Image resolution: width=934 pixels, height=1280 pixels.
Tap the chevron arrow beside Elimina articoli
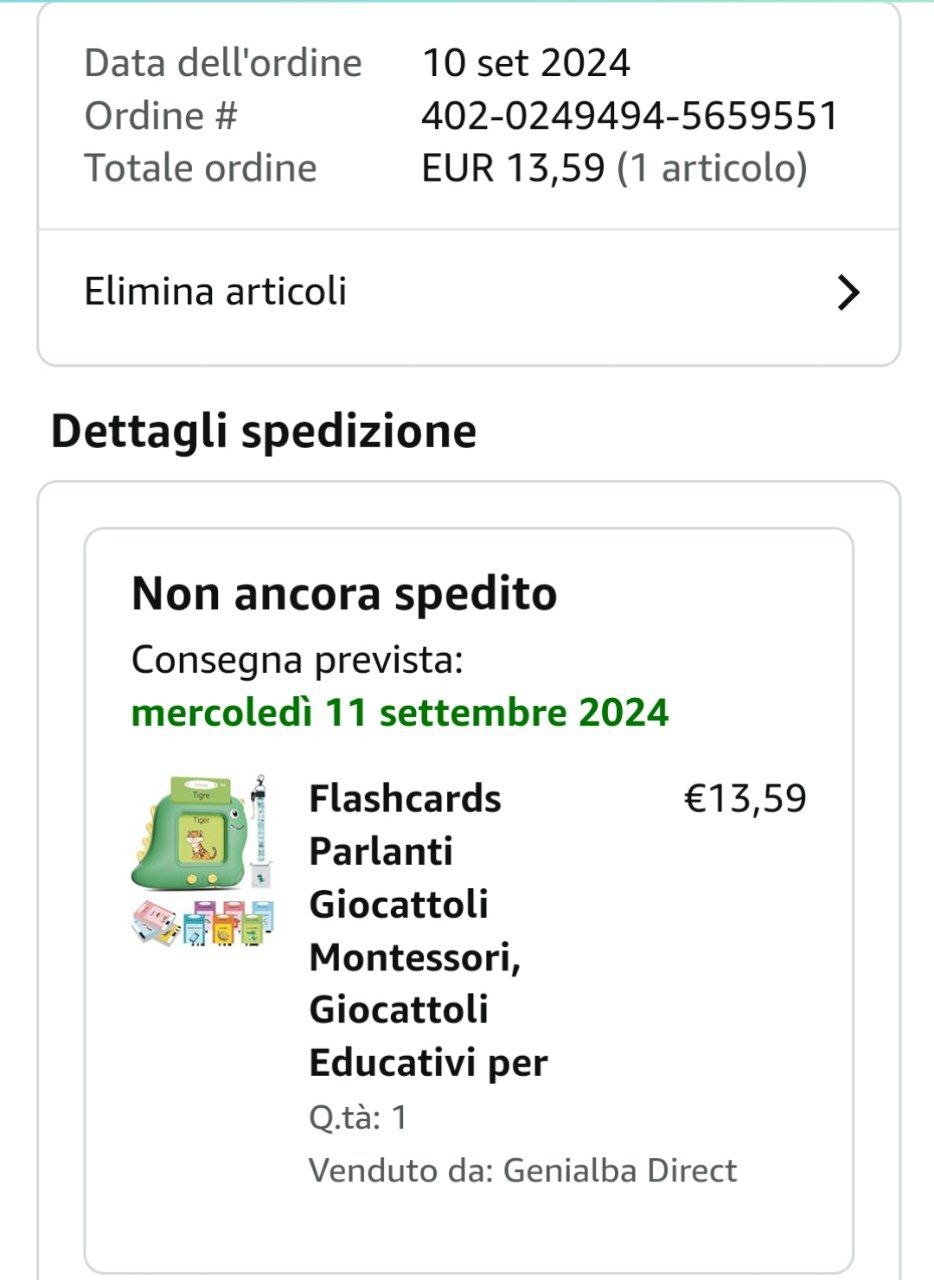point(848,293)
